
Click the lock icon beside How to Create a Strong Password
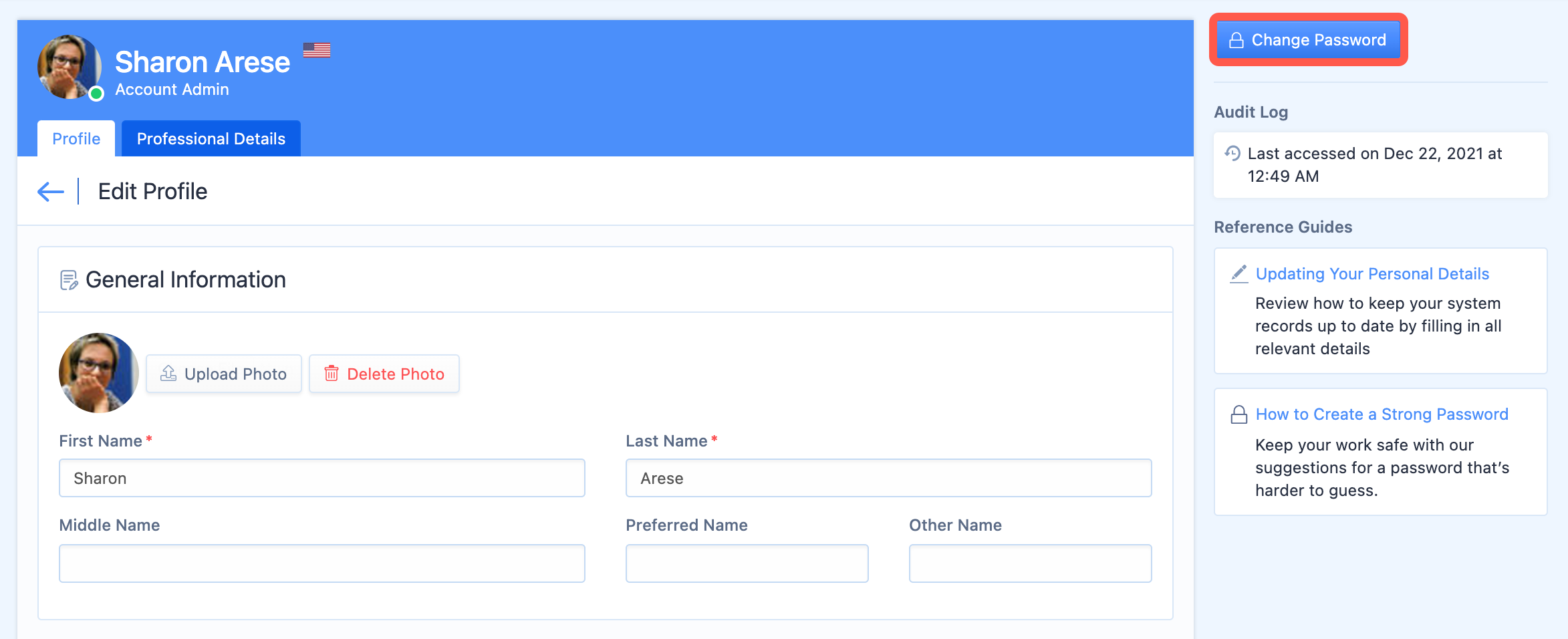click(1239, 414)
